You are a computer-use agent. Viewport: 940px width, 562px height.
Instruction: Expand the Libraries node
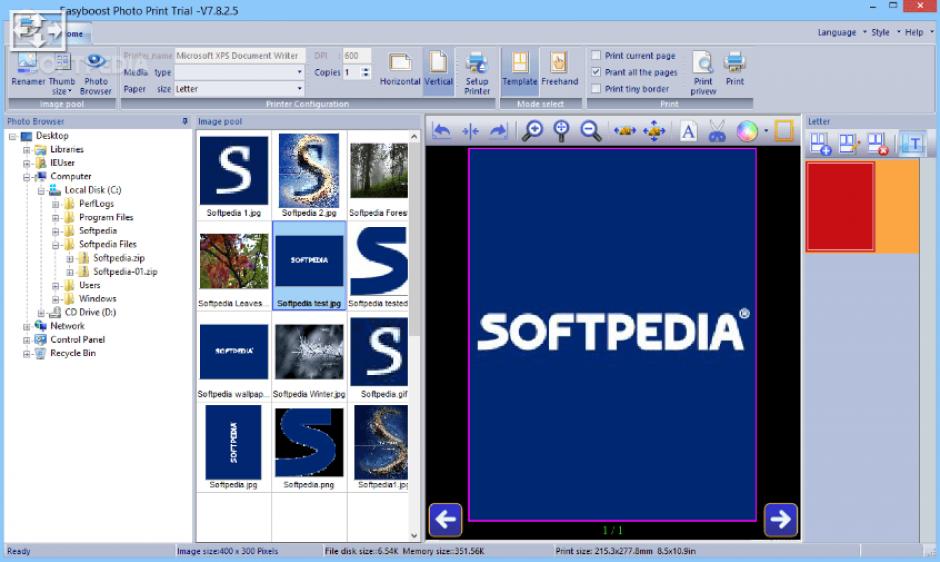[x=26, y=150]
